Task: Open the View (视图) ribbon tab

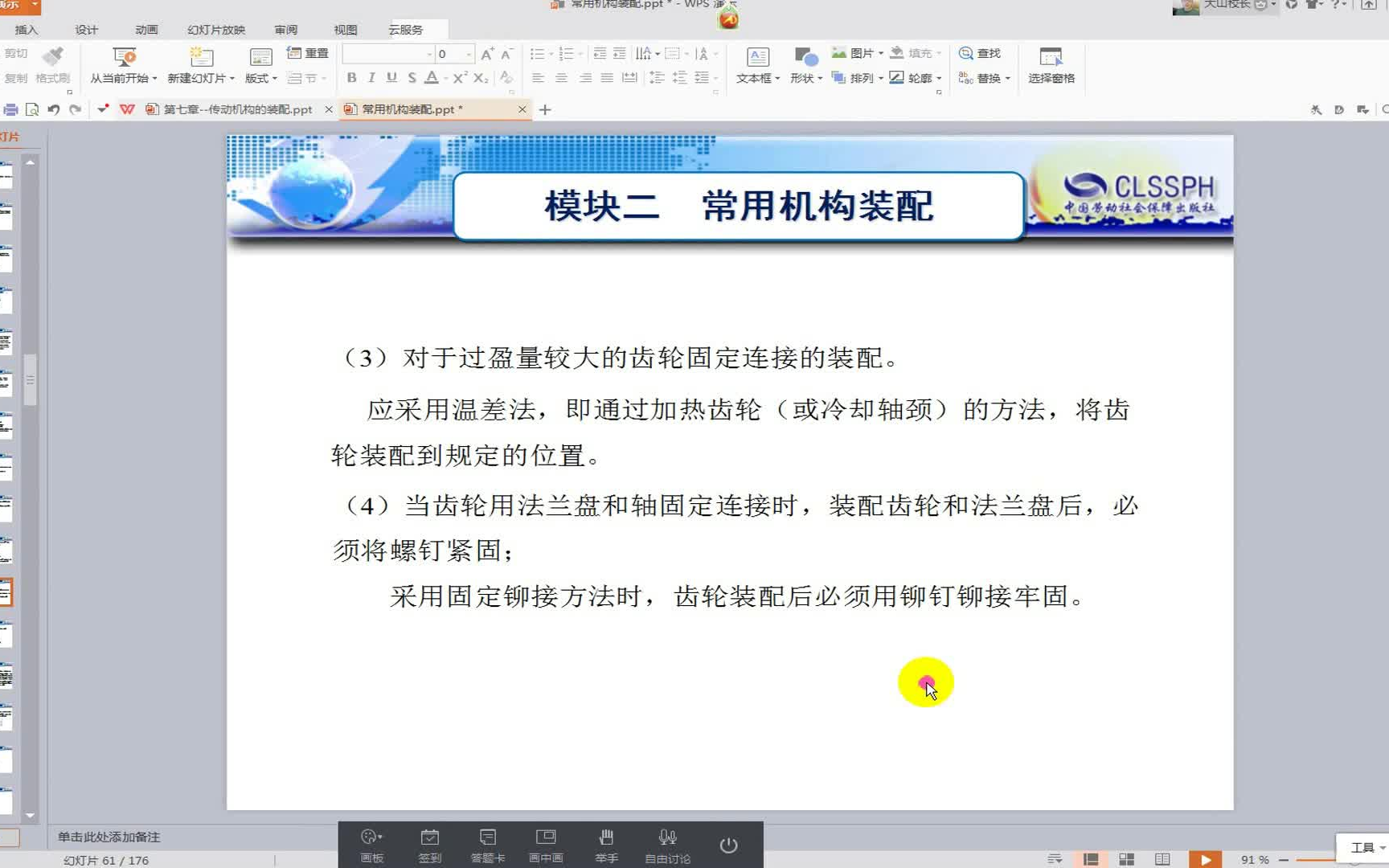Action: (346, 30)
